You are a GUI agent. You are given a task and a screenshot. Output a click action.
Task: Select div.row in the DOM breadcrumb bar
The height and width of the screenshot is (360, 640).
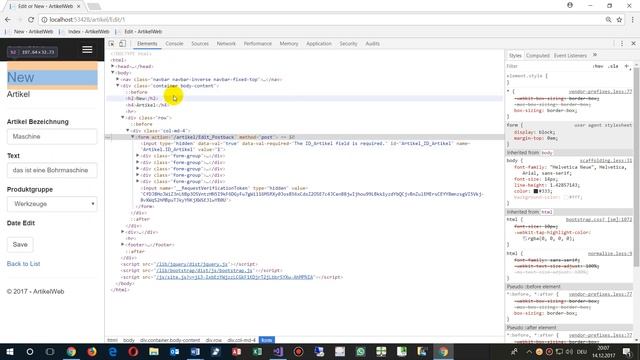pos(213,340)
